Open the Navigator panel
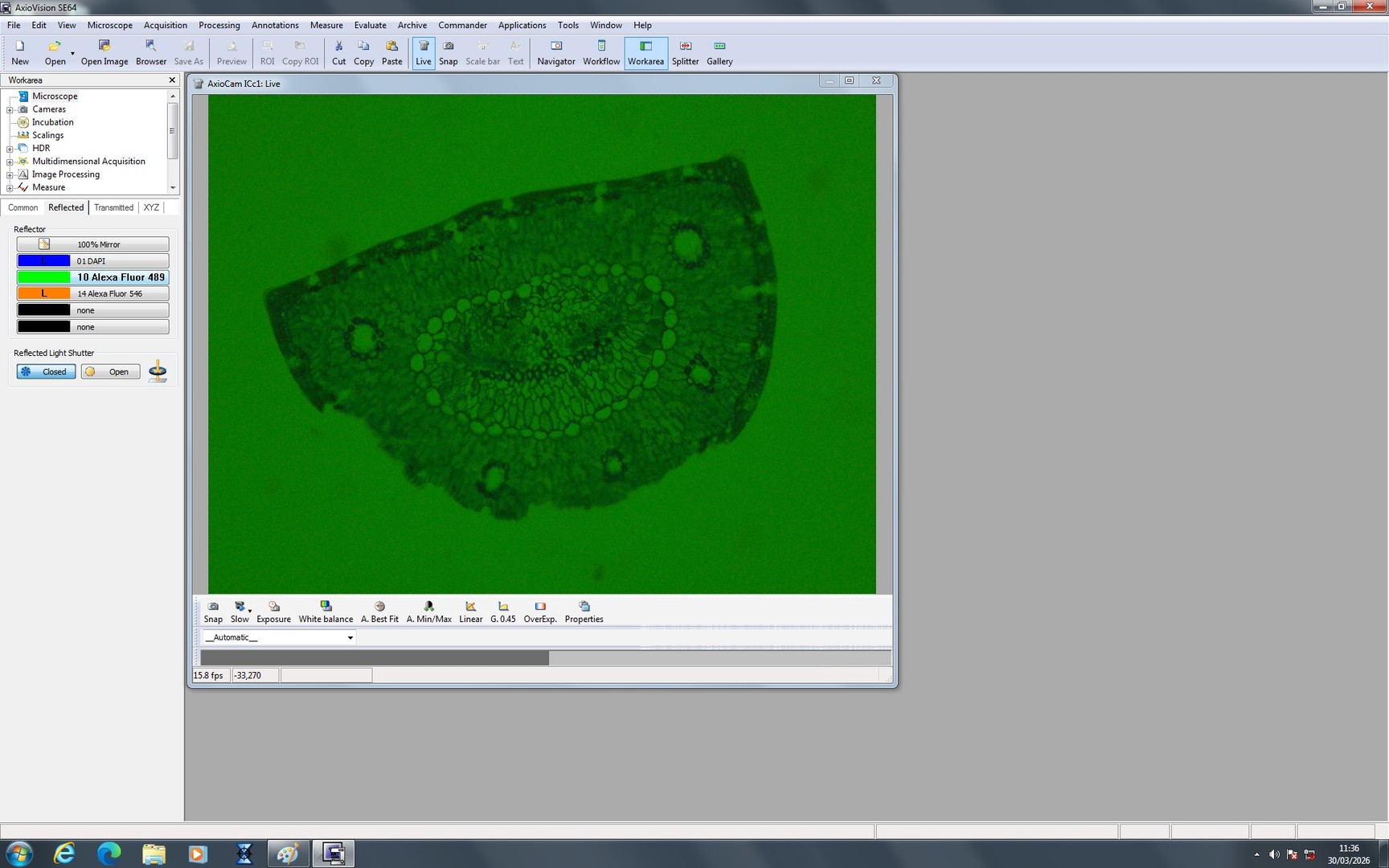Viewport: 1389px width, 868px height. [x=555, y=51]
